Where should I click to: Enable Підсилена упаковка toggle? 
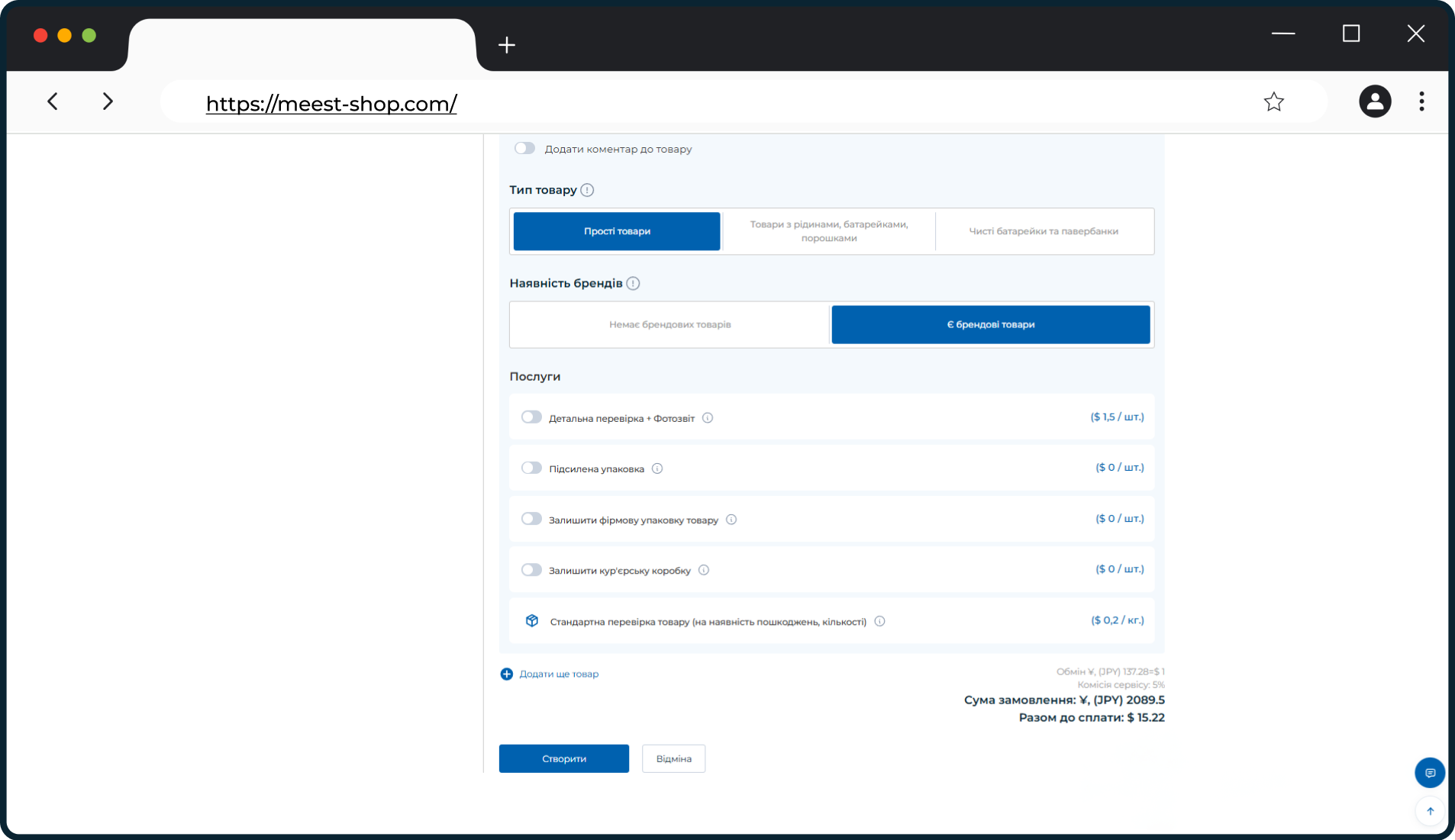click(531, 468)
